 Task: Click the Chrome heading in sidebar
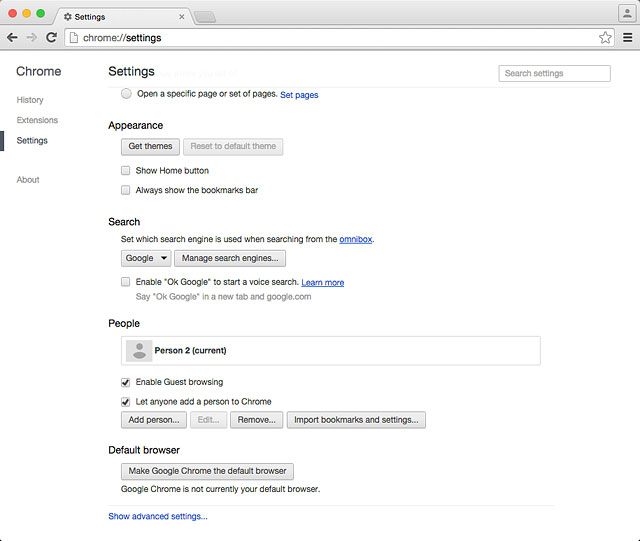tap(39, 71)
